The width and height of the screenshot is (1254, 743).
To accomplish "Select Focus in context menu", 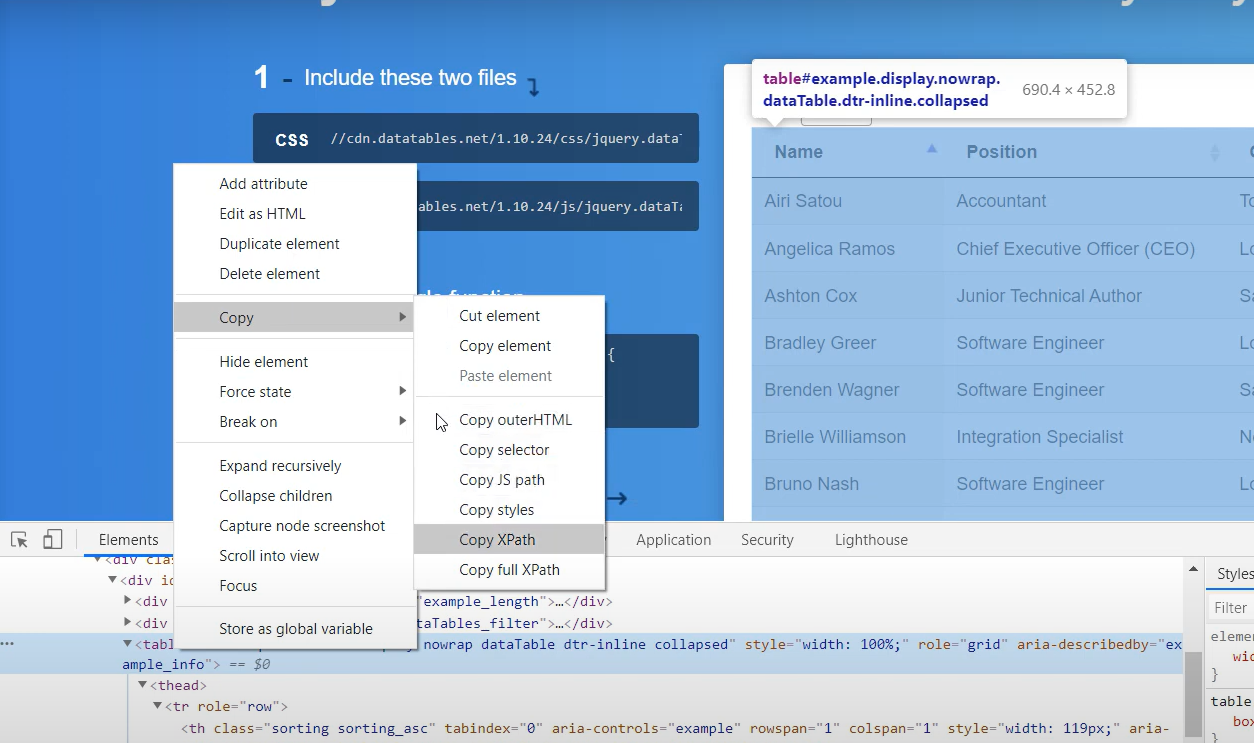I will (295, 586).
